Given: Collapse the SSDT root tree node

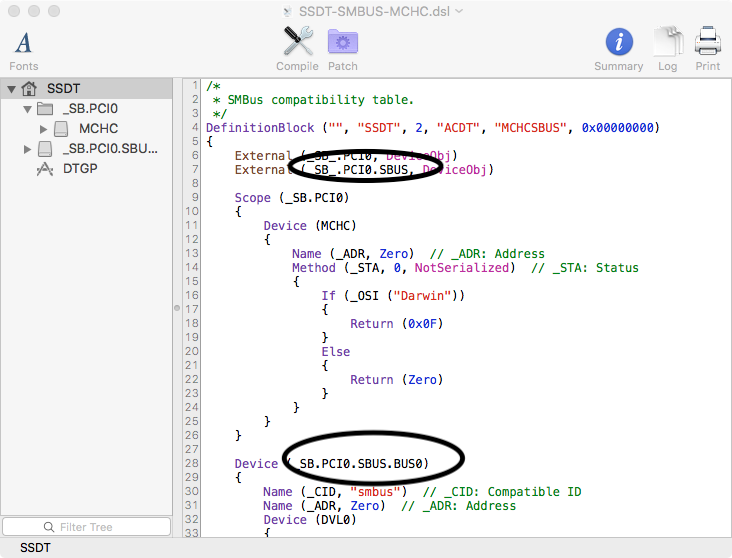Looking at the screenshot, I should (x=11, y=88).
